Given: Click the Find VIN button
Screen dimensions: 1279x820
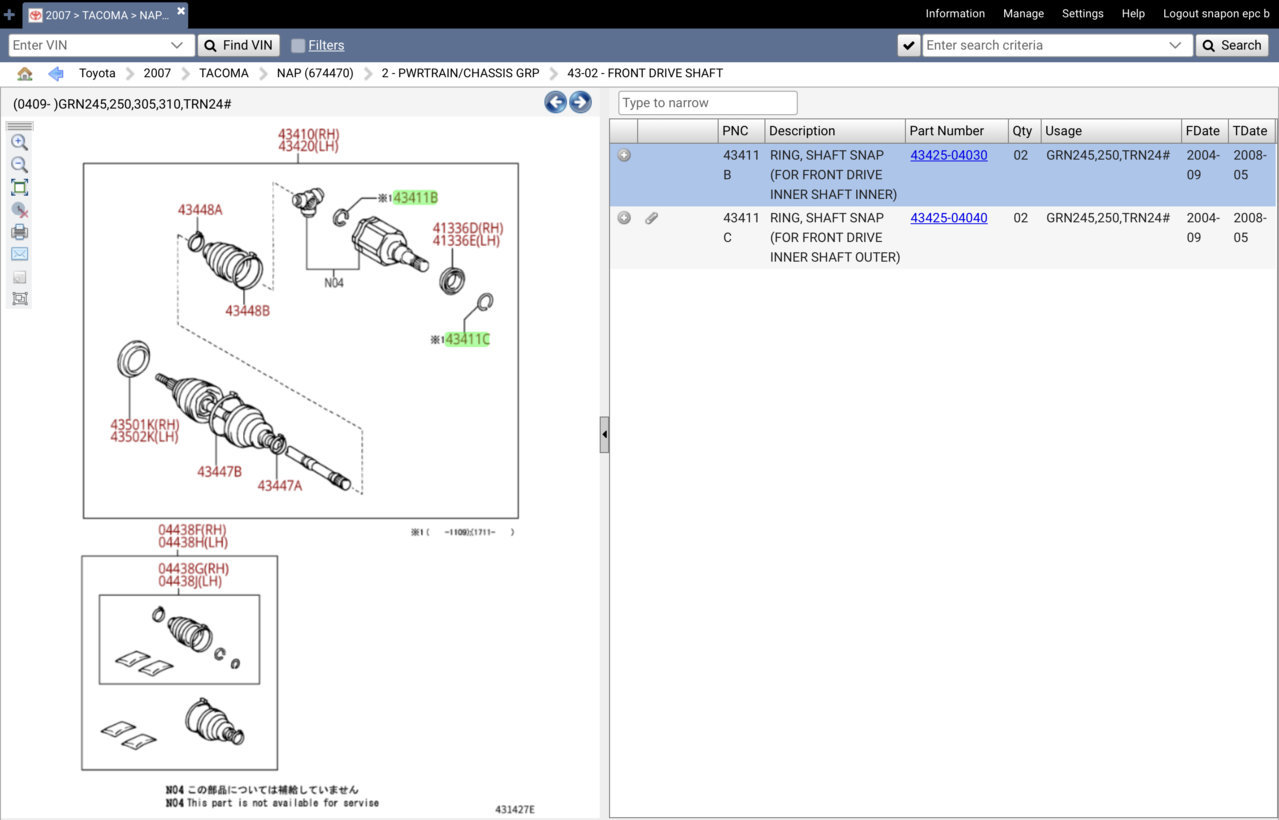Looking at the screenshot, I should pyautogui.click(x=238, y=45).
